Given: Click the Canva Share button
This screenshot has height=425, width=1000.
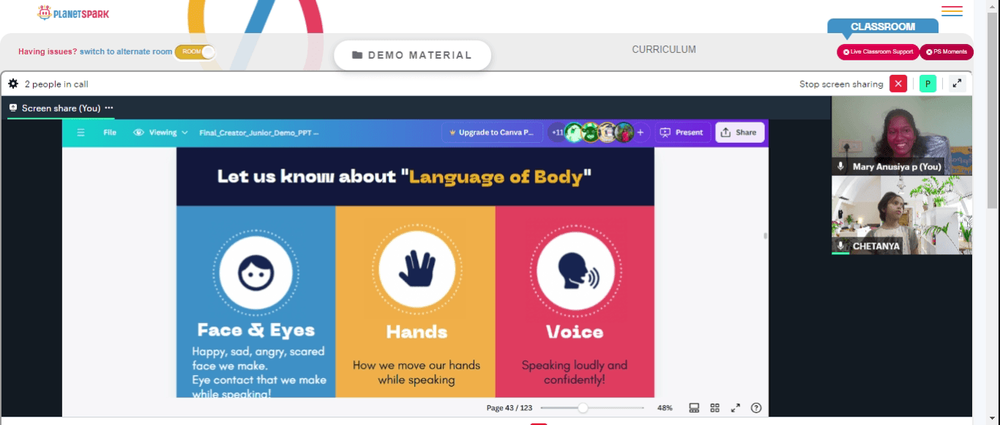Looking at the screenshot, I should (x=740, y=133).
